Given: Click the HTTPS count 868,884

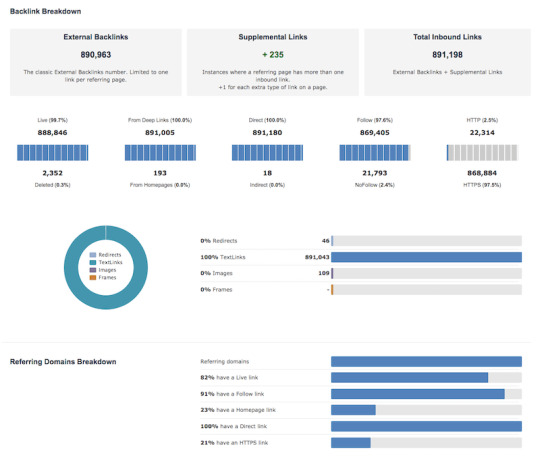Looking at the screenshot, I should pos(482,173).
